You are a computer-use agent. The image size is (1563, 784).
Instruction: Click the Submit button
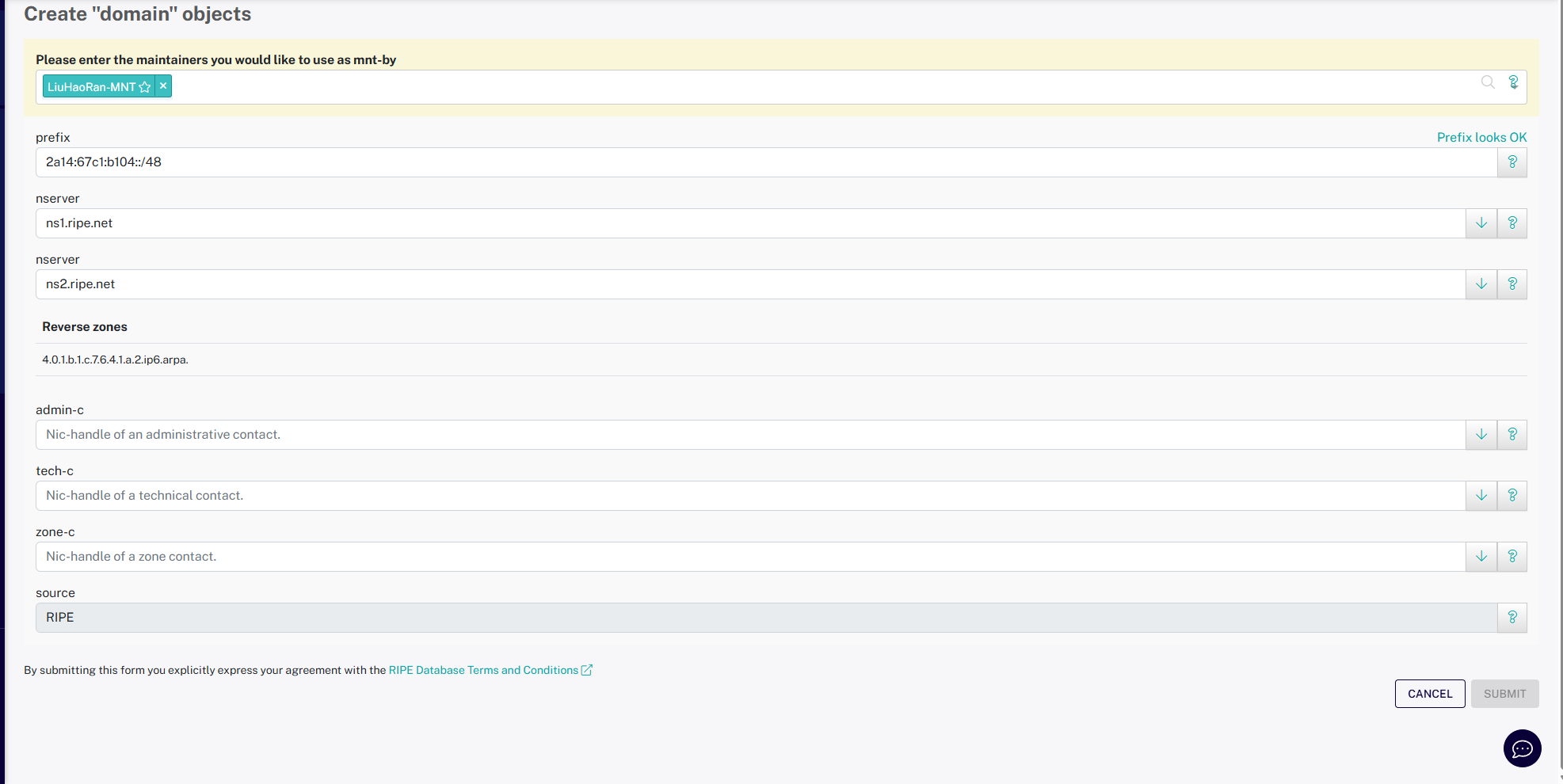[1505, 694]
